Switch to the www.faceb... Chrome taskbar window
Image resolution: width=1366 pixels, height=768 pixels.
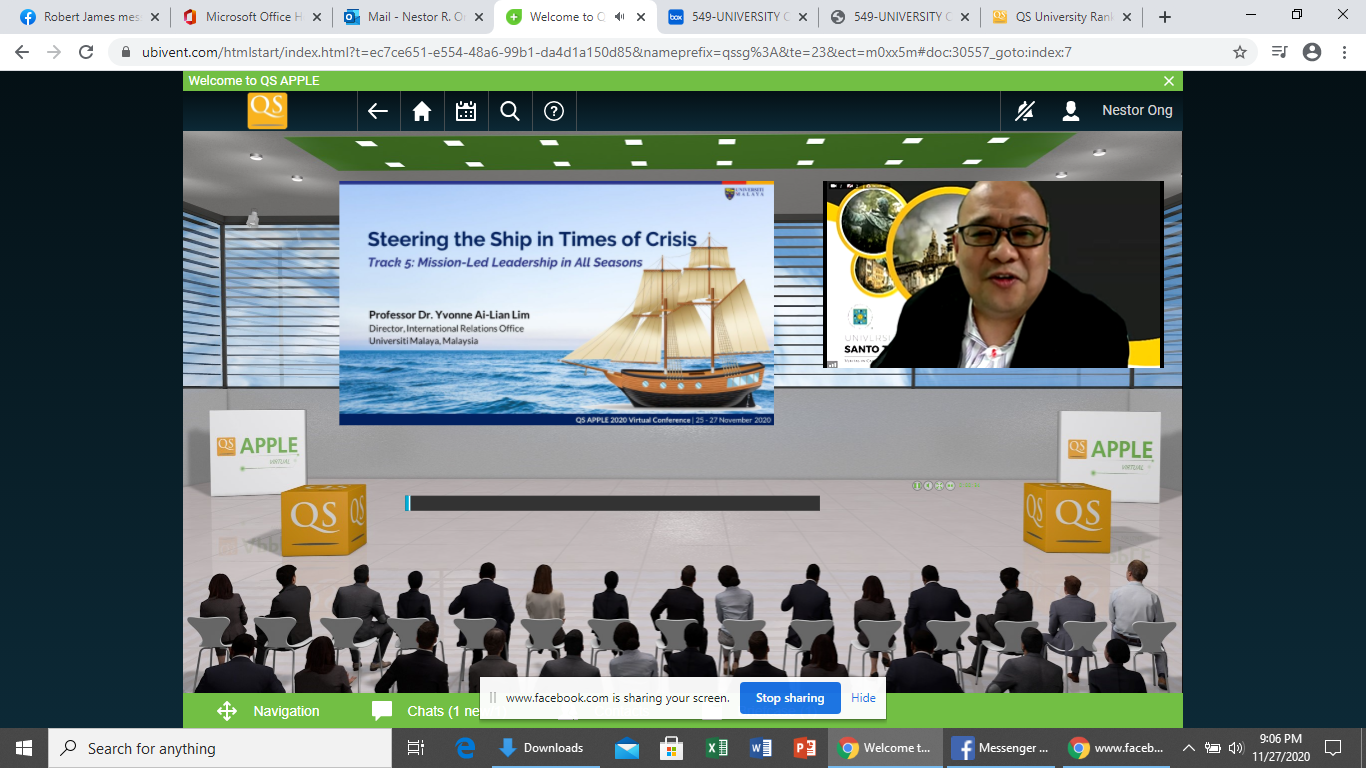coord(1118,748)
